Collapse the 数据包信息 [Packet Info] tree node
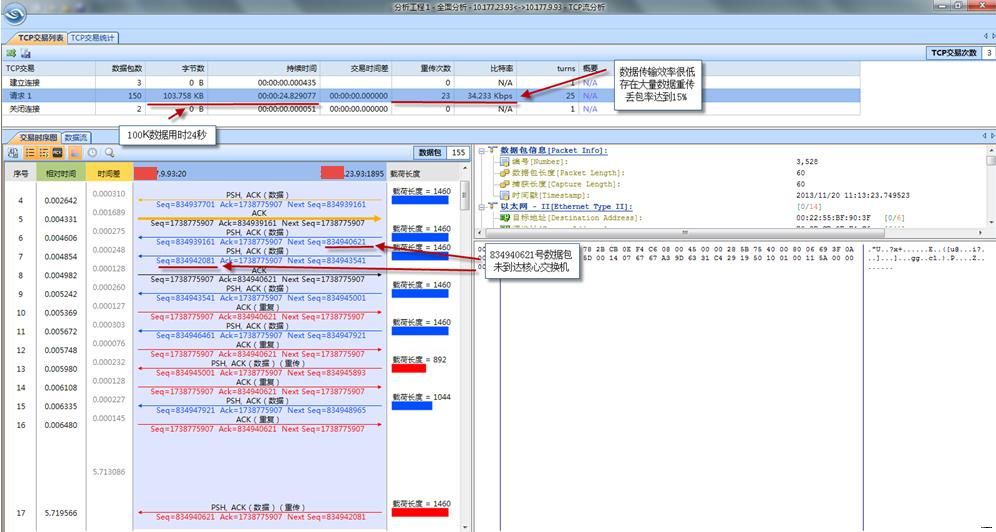996x532 pixels. tap(483, 151)
